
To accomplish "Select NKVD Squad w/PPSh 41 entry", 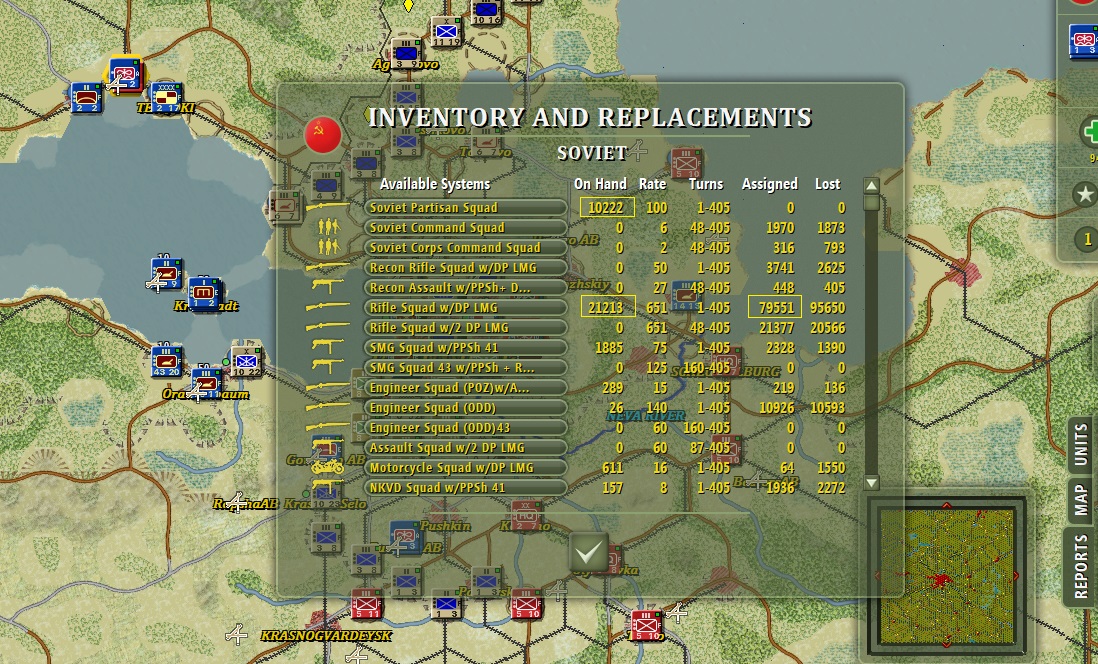I will 466,487.
